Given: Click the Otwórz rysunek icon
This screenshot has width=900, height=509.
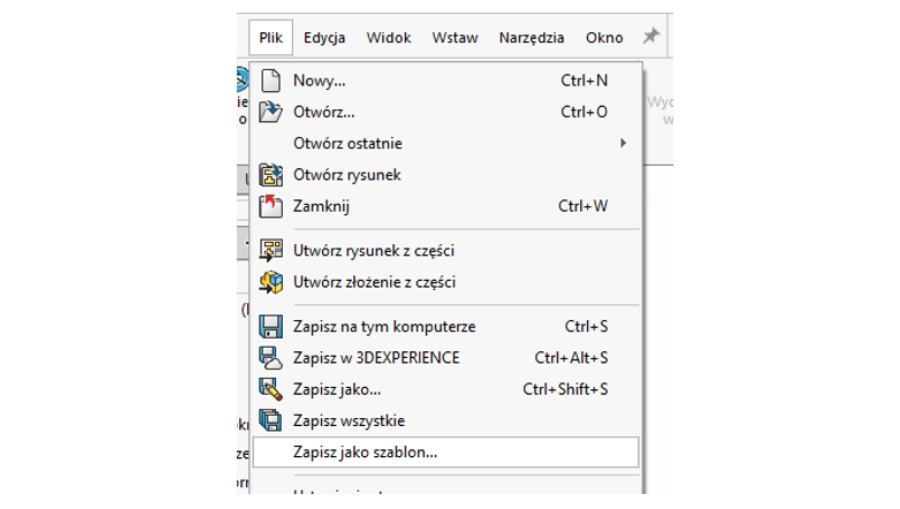Looking at the screenshot, I should [270, 174].
